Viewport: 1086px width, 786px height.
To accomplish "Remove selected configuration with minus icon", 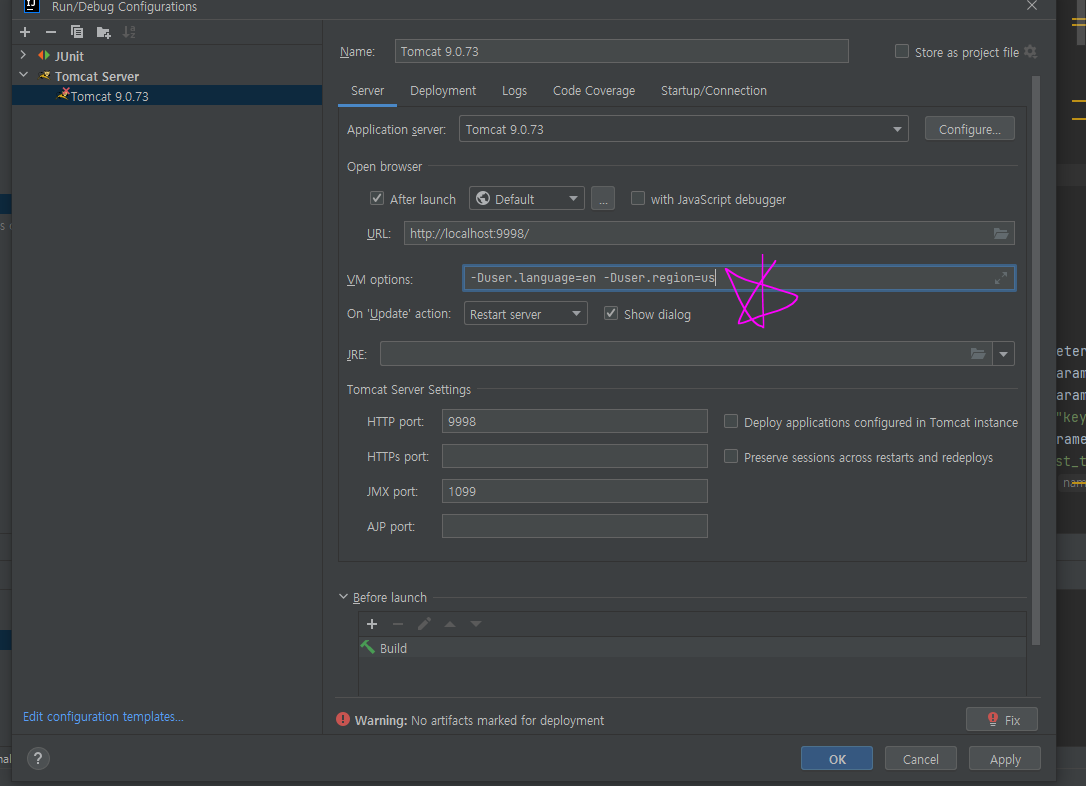I will click(51, 32).
